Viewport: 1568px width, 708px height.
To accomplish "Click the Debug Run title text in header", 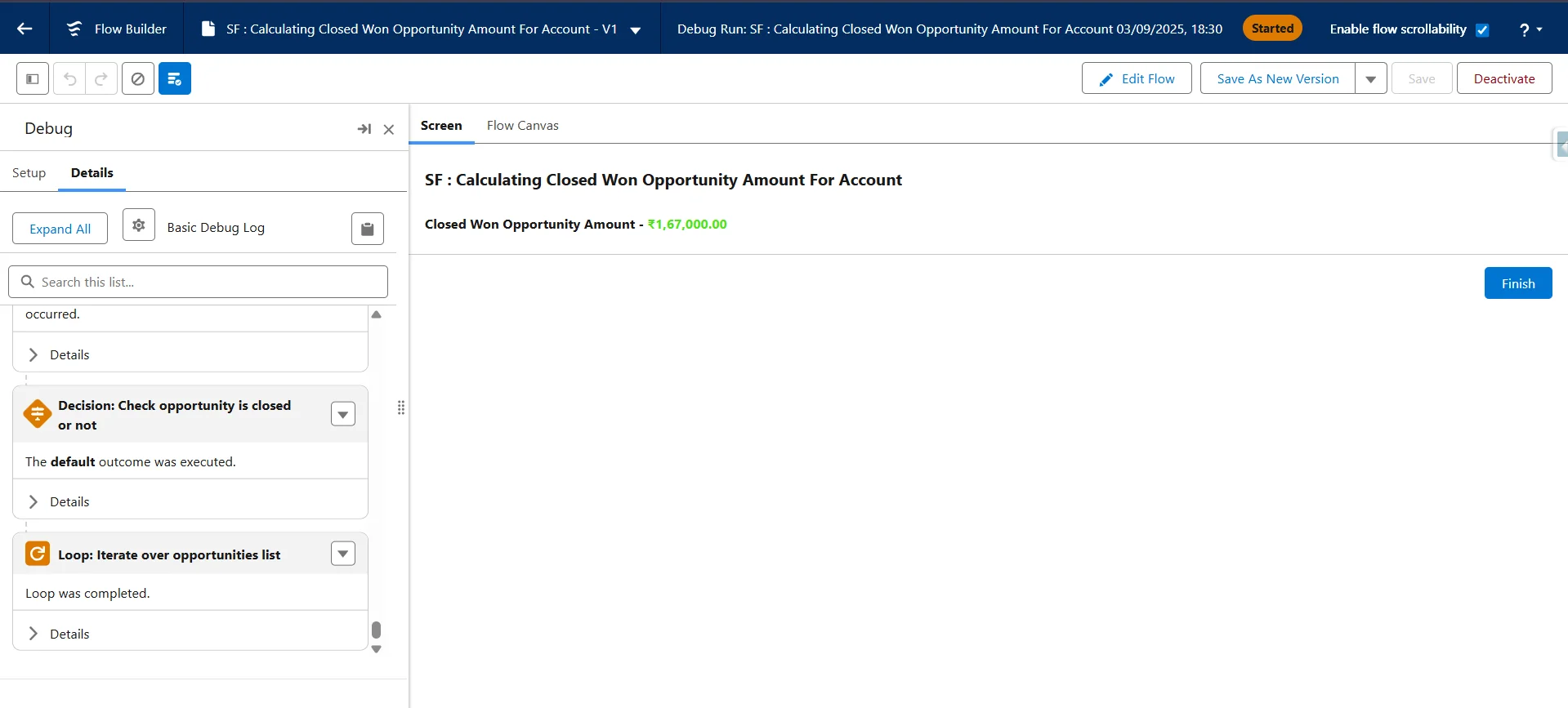I will click(x=949, y=29).
